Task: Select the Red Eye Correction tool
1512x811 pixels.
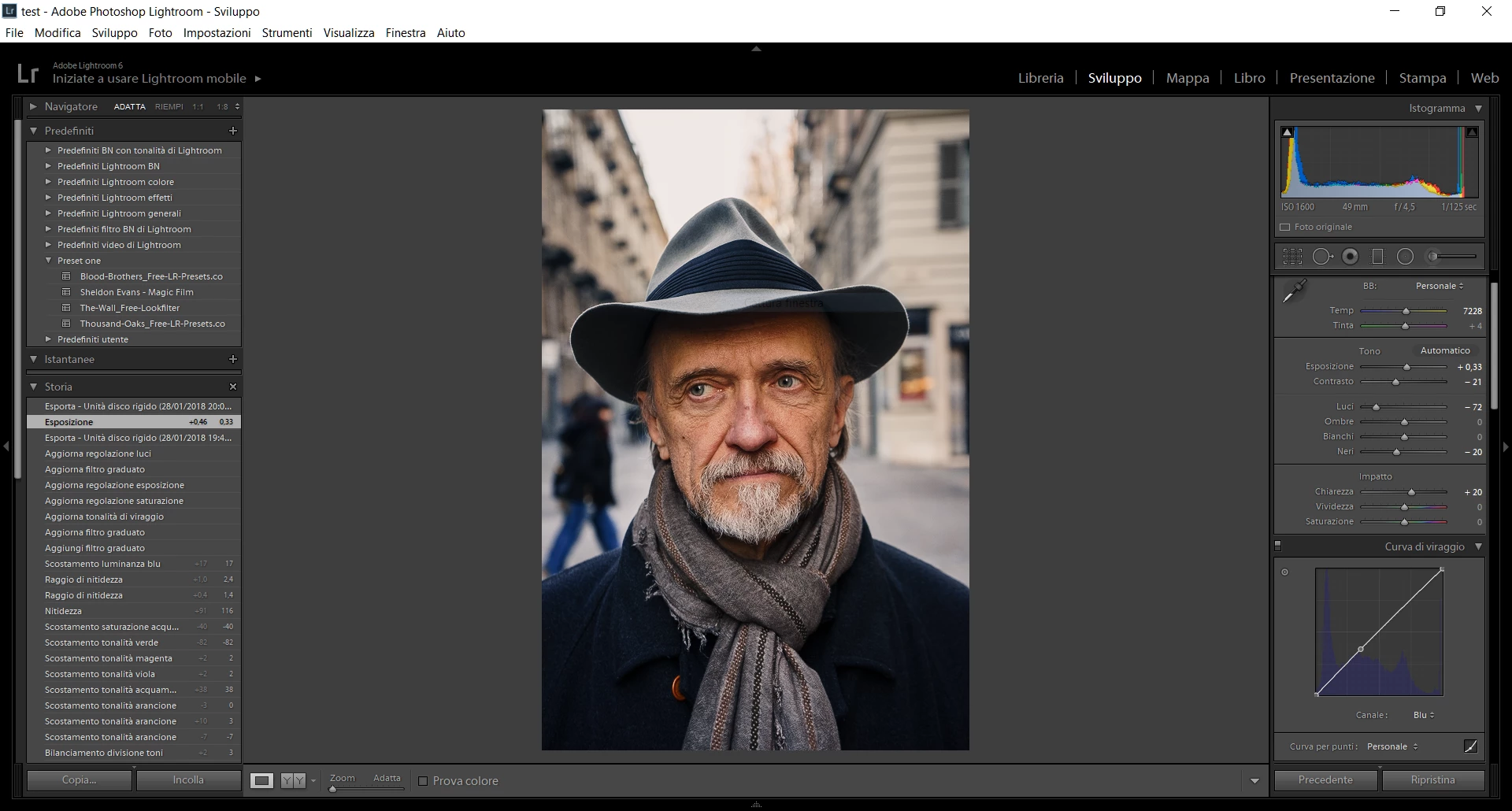Action: [x=1351, y=256]
